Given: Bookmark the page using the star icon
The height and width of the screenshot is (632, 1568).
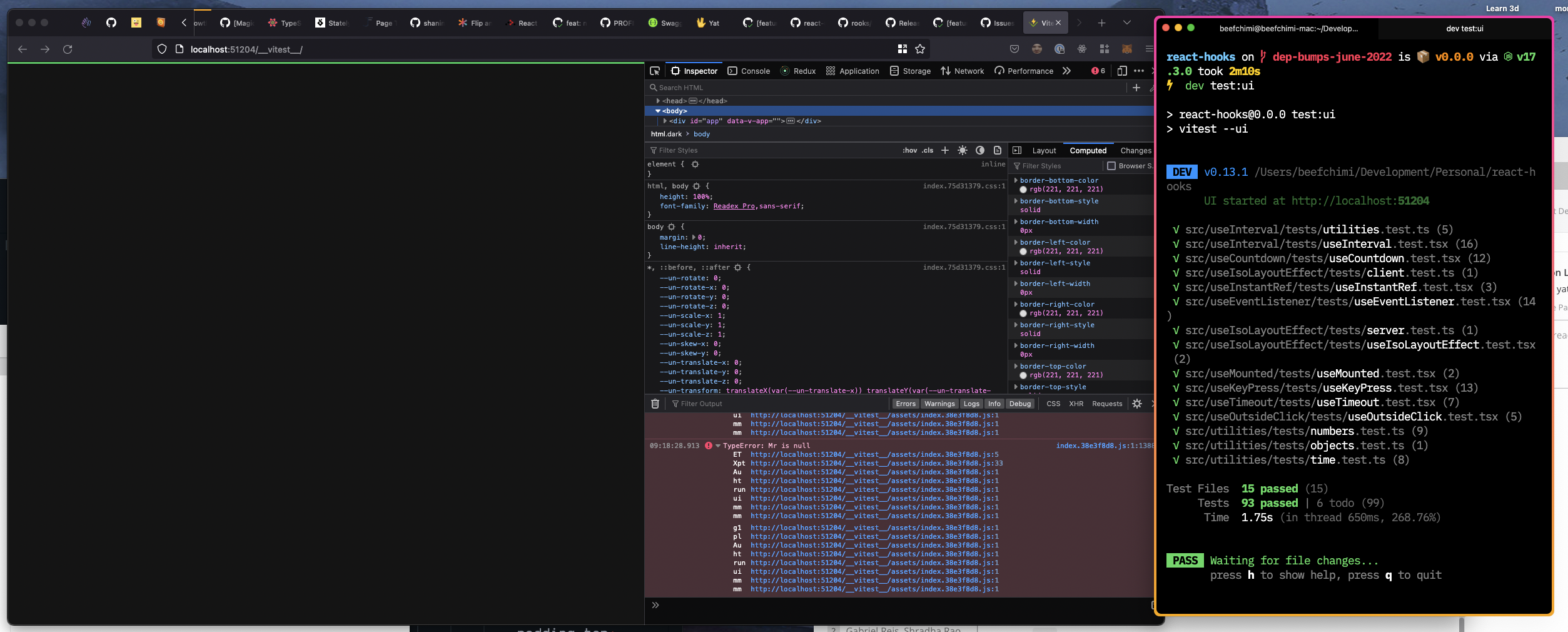Looking at the screenshot, I should [x=919, y=49].
